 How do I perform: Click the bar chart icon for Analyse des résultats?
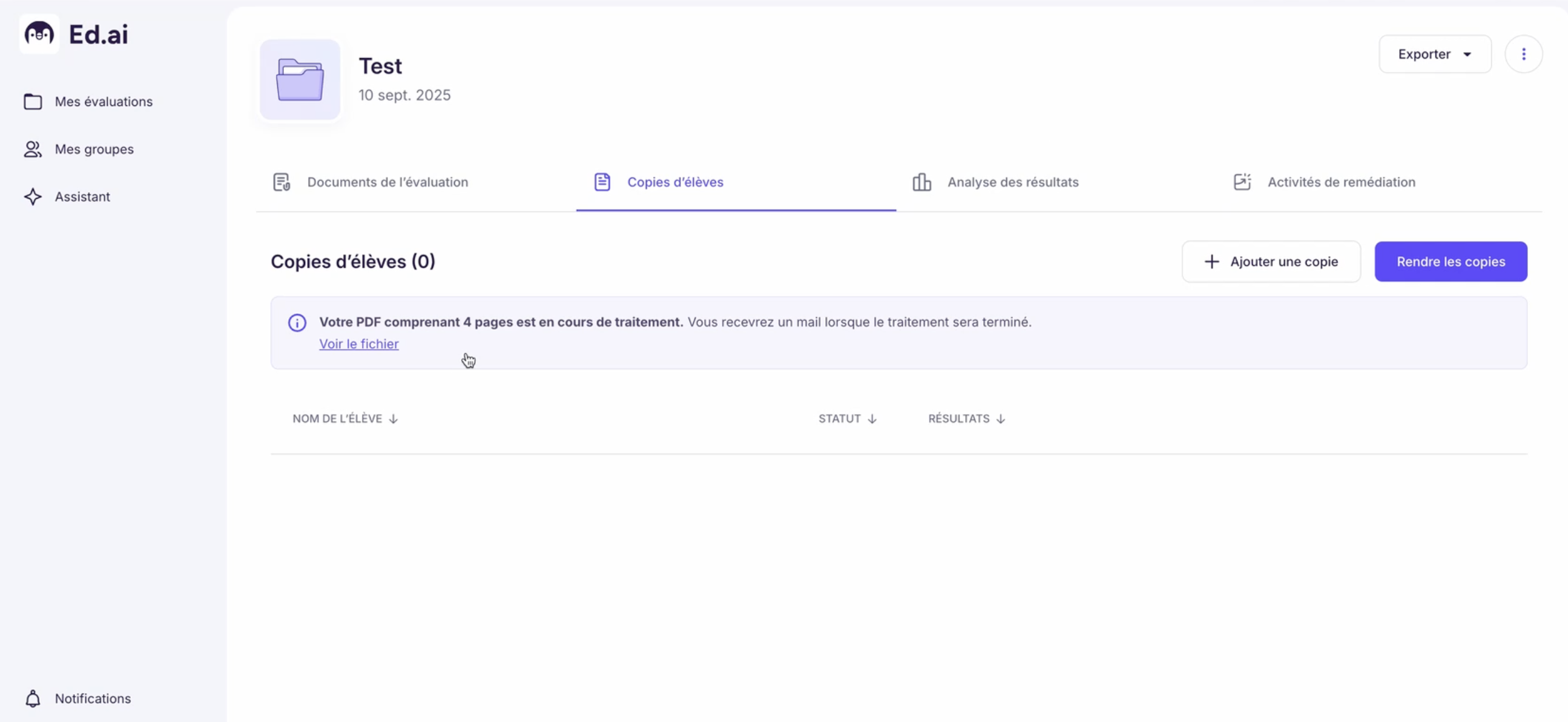(x=921, y=182)
